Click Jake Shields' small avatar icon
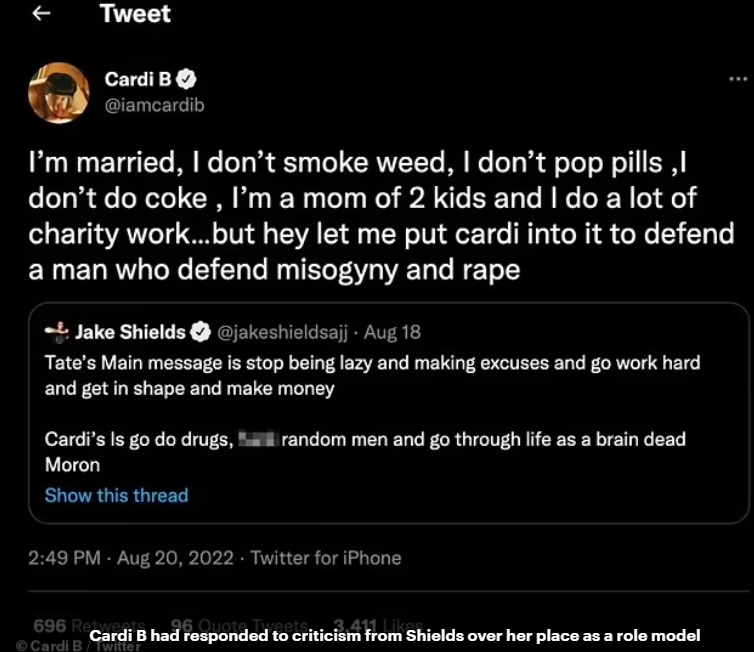This screenshot has height=652, width=754. [57, 332]
